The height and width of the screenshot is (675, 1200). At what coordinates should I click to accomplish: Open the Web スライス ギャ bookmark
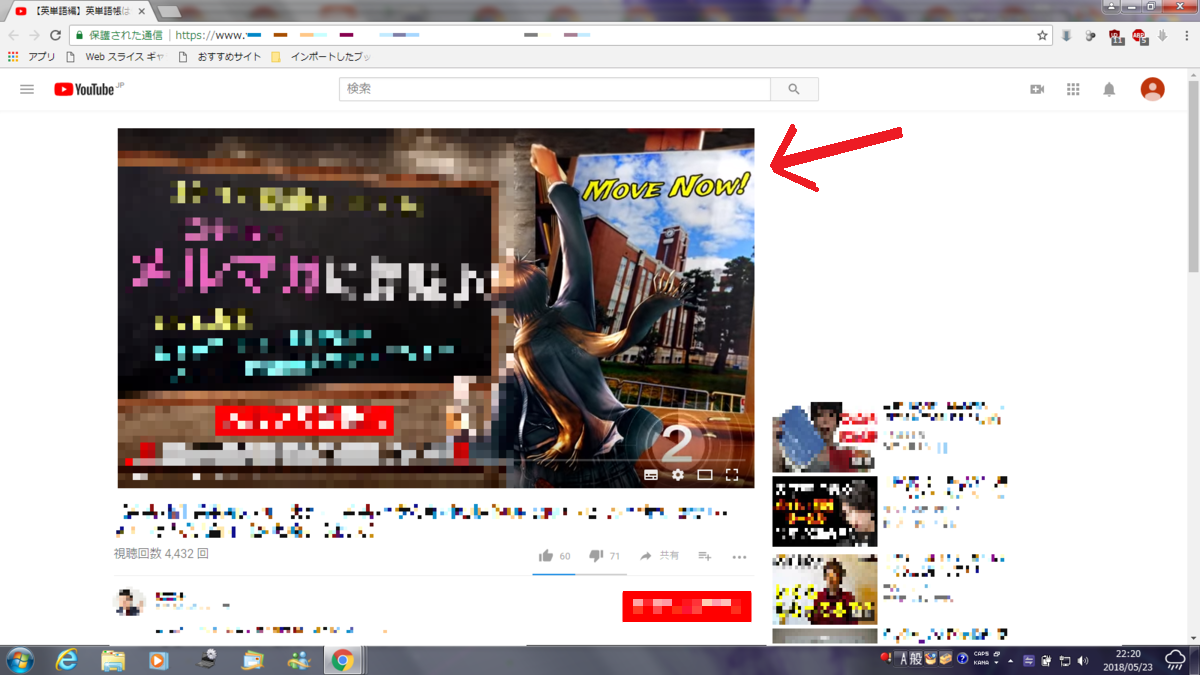[115, 57]
